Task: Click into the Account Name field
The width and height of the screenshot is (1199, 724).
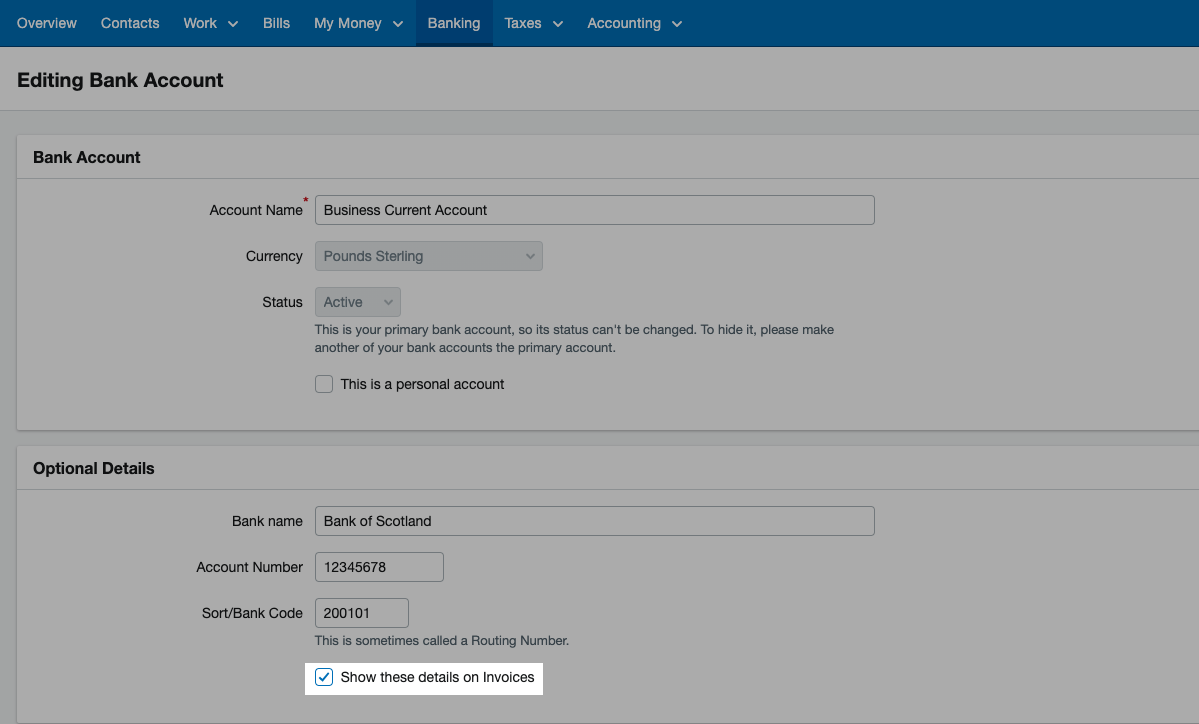Action: [594, 210]
